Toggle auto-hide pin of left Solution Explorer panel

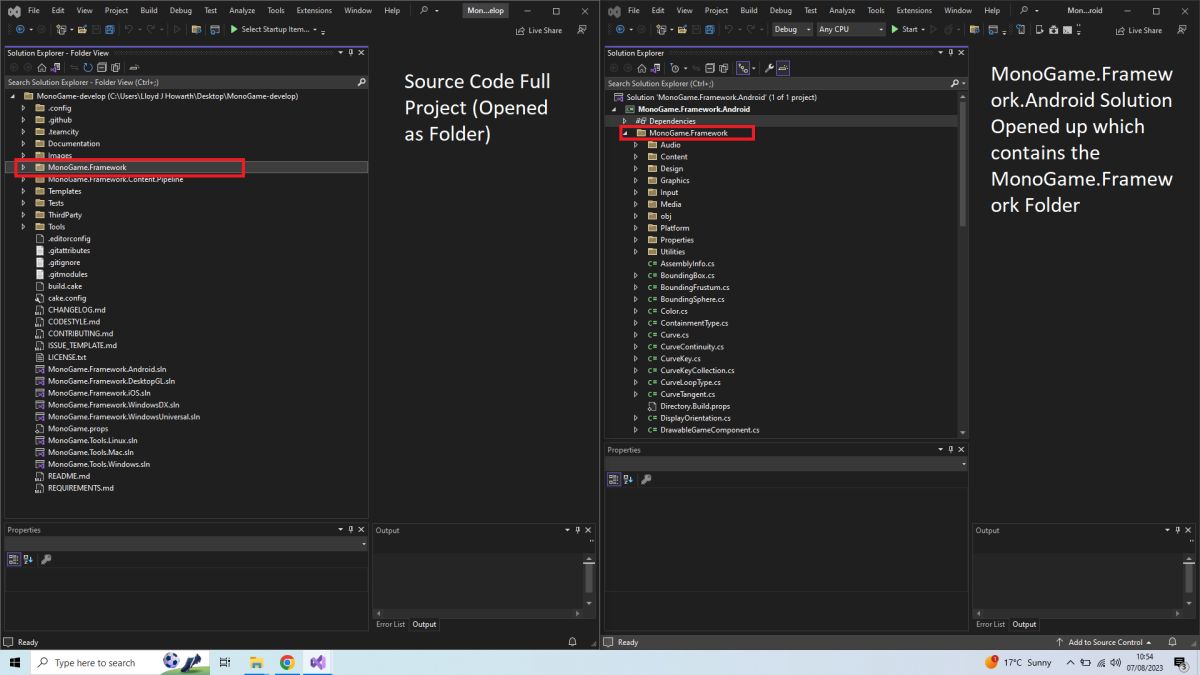[350, 52]
